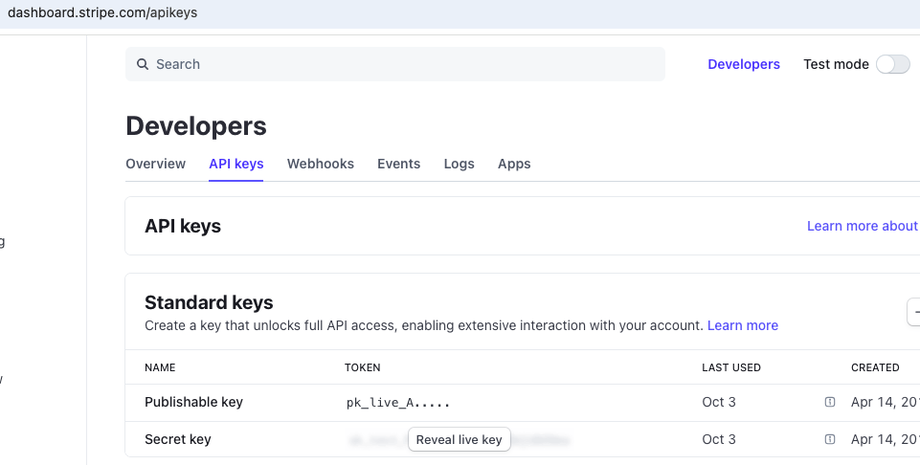Open the Overview tab
This screenshot has width=920, height=465.
[155, 164]
